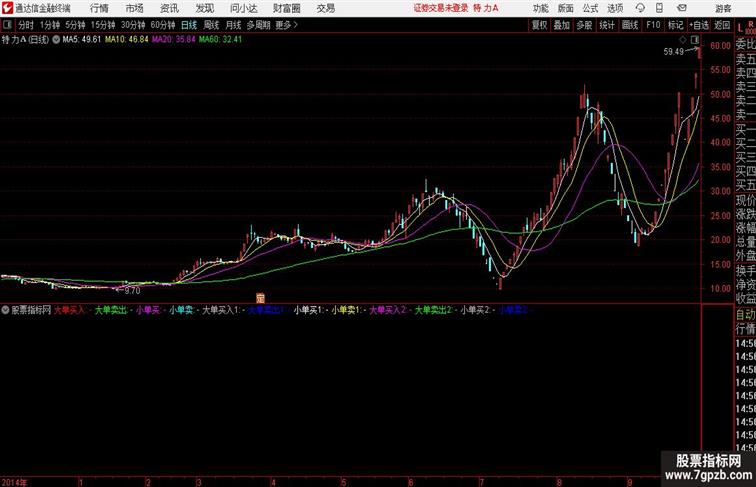Image resolution: width=756 pixels, height=487 pixels.
Task: Open the 发现 menu
Action: tap(204, 8)
